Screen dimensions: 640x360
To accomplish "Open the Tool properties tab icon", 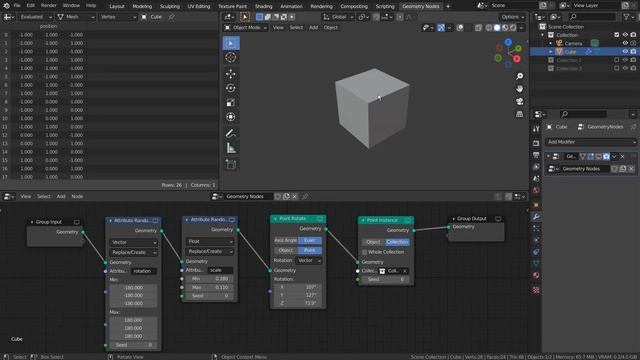I will (x=536, y=129).
